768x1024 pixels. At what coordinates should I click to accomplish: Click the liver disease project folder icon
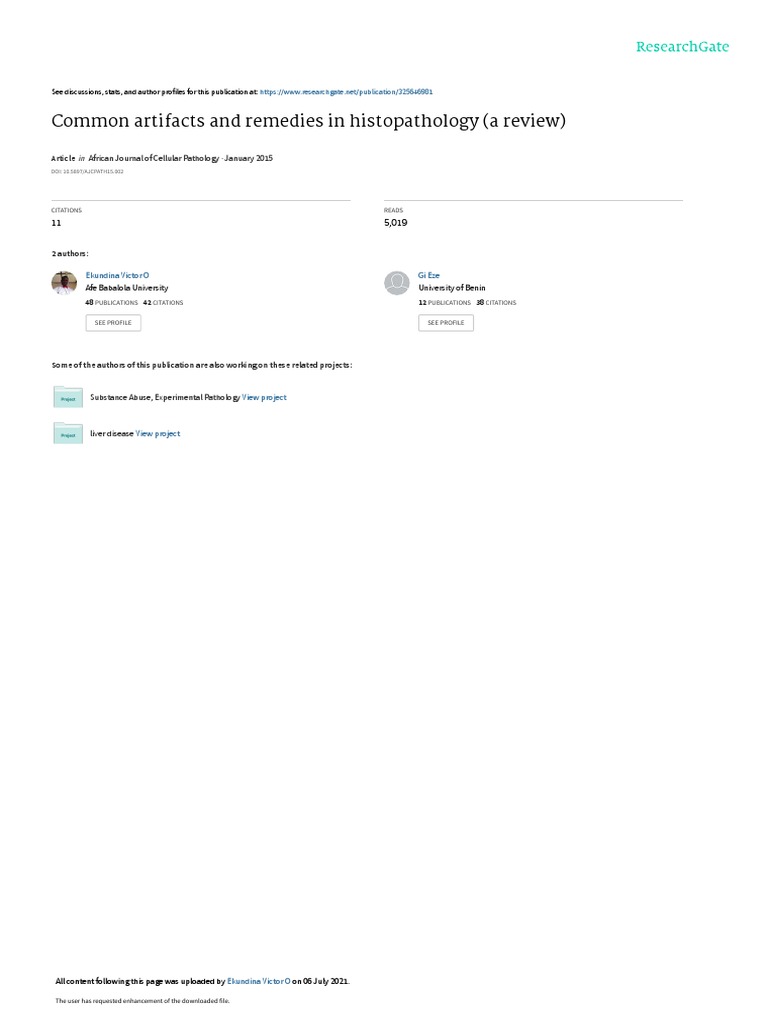click(68, 433)
